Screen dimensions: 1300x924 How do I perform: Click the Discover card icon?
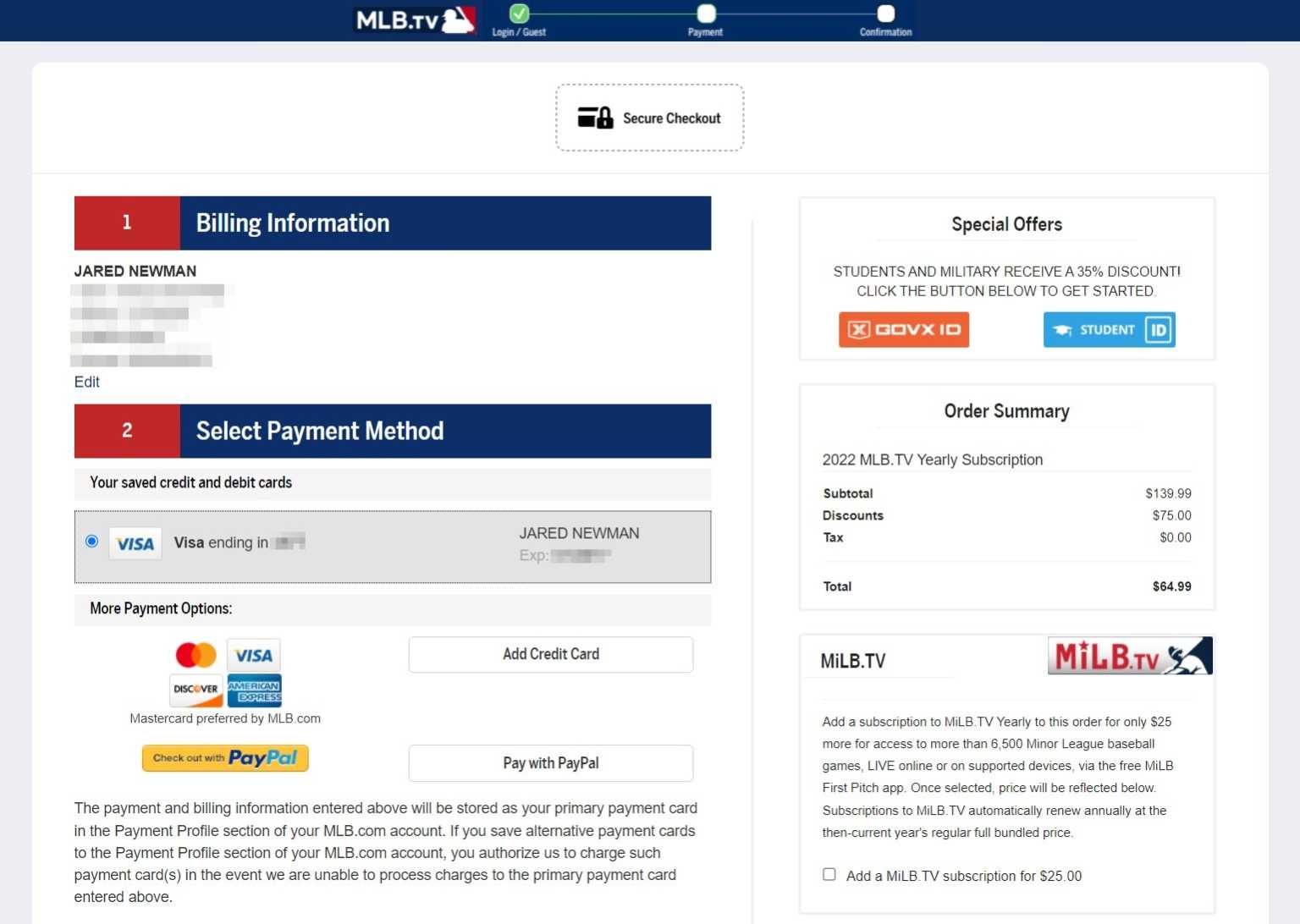pyautogui.click(x=195, y=690)
